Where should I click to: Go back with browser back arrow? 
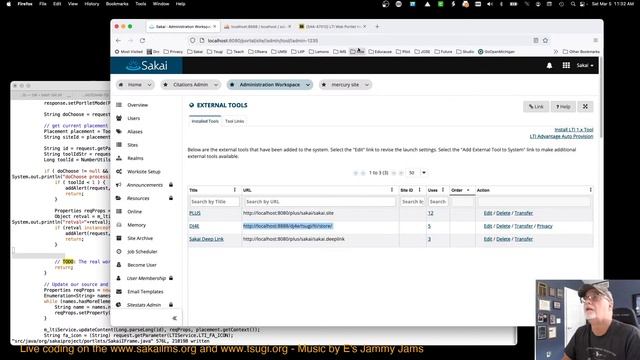[118, 40]
